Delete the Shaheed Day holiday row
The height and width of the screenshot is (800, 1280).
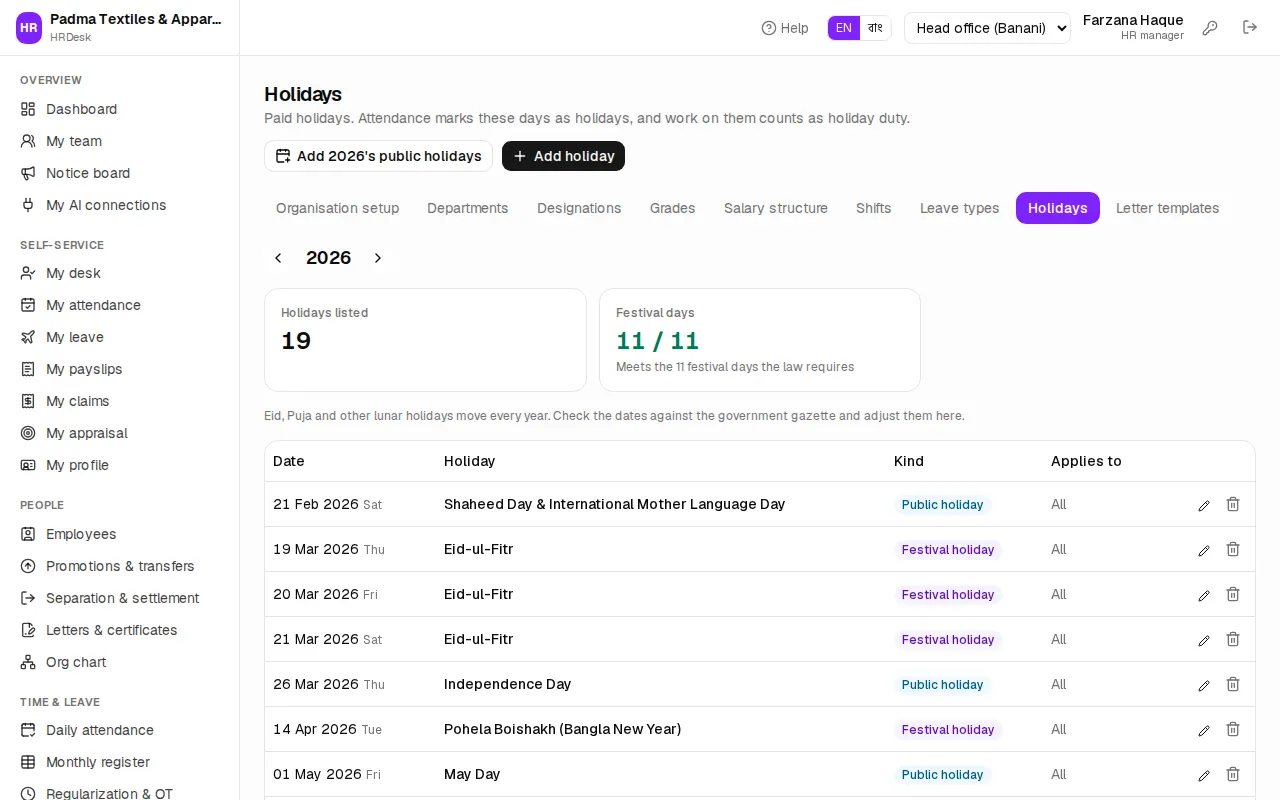point(1233,505)
